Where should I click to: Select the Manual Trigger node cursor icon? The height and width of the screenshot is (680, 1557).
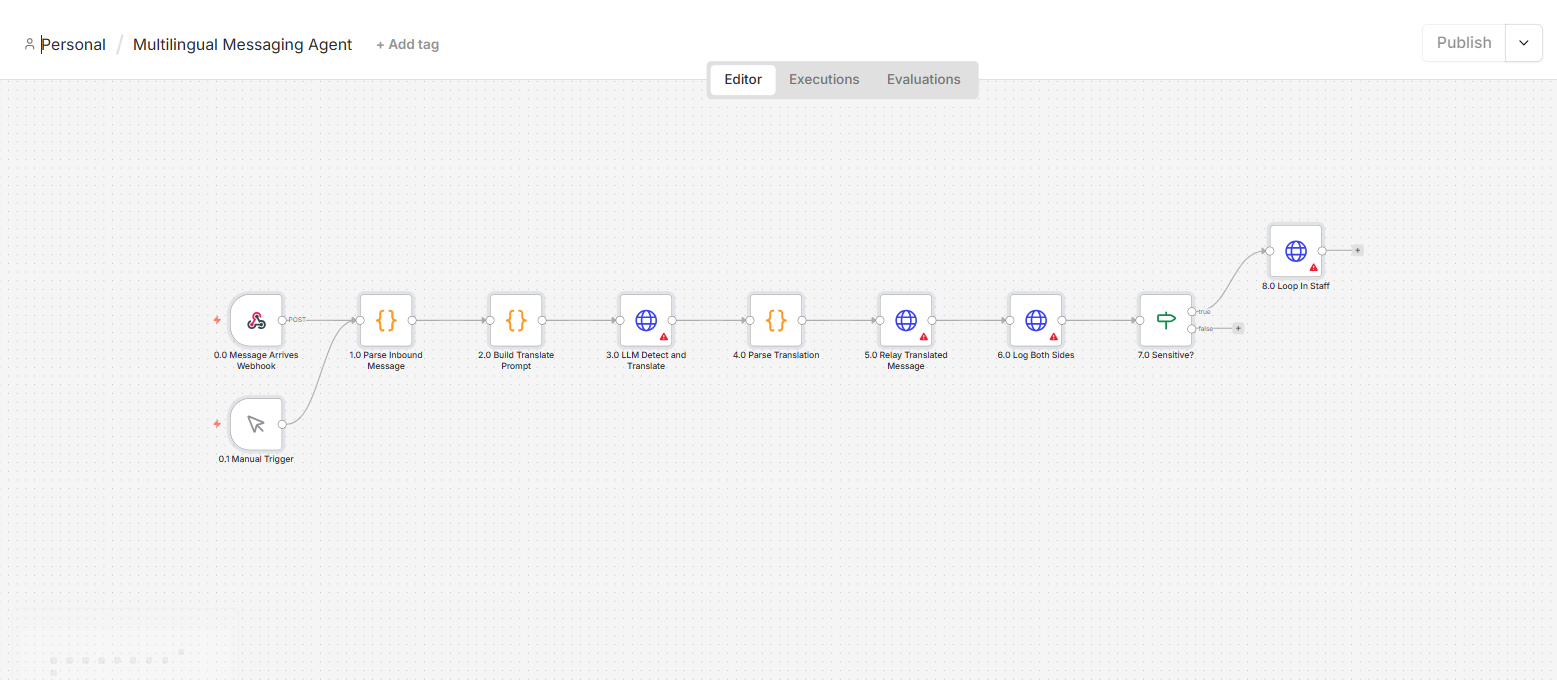pyautogui.click(x=256, y=424)
